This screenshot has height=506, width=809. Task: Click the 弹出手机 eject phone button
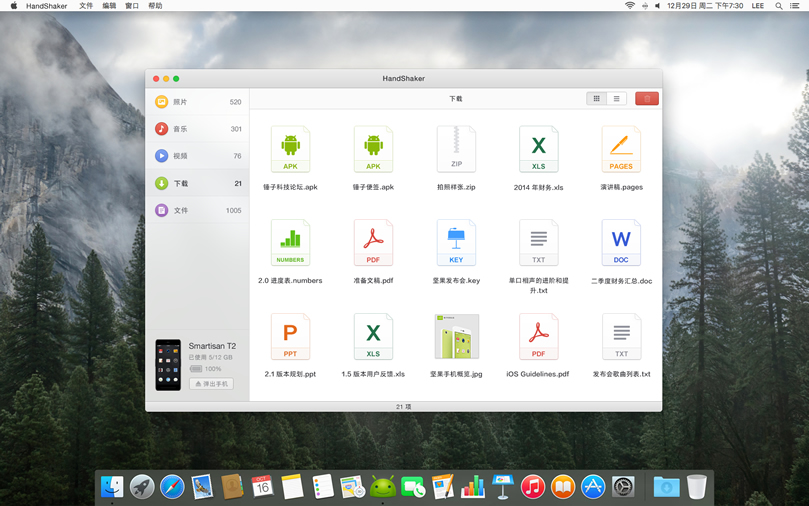211,384
